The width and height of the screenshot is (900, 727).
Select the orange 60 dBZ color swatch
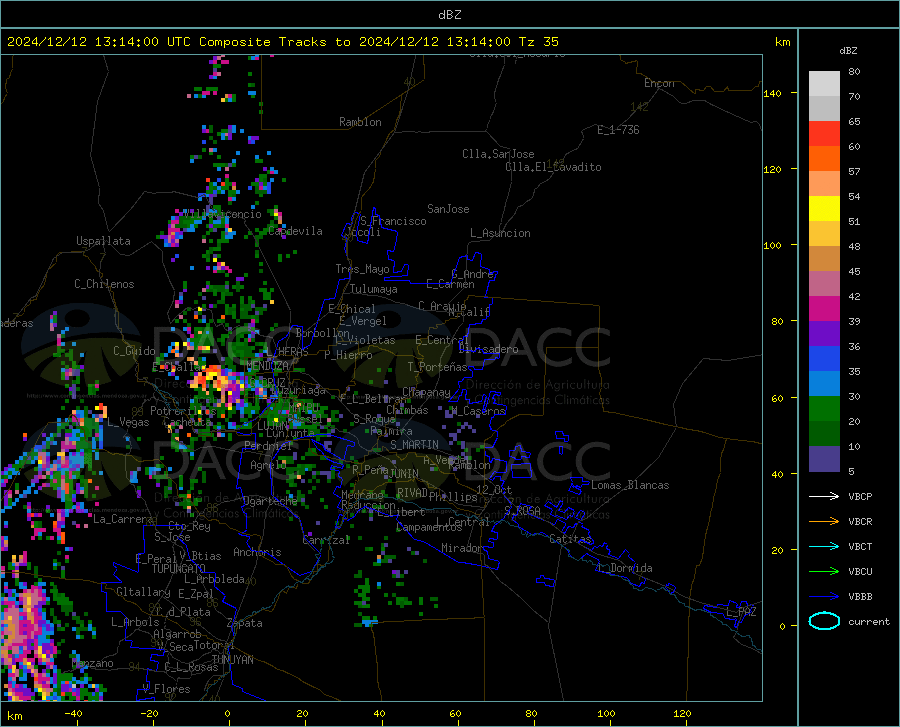pos(824,159)
